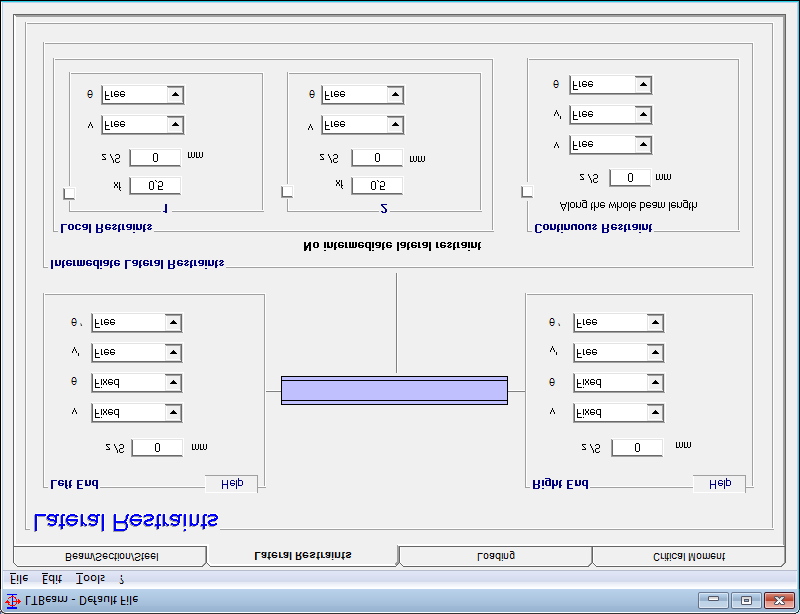
Task: Open the θ dropdown in Local Restraint 2
Action: tap(363, 94)
